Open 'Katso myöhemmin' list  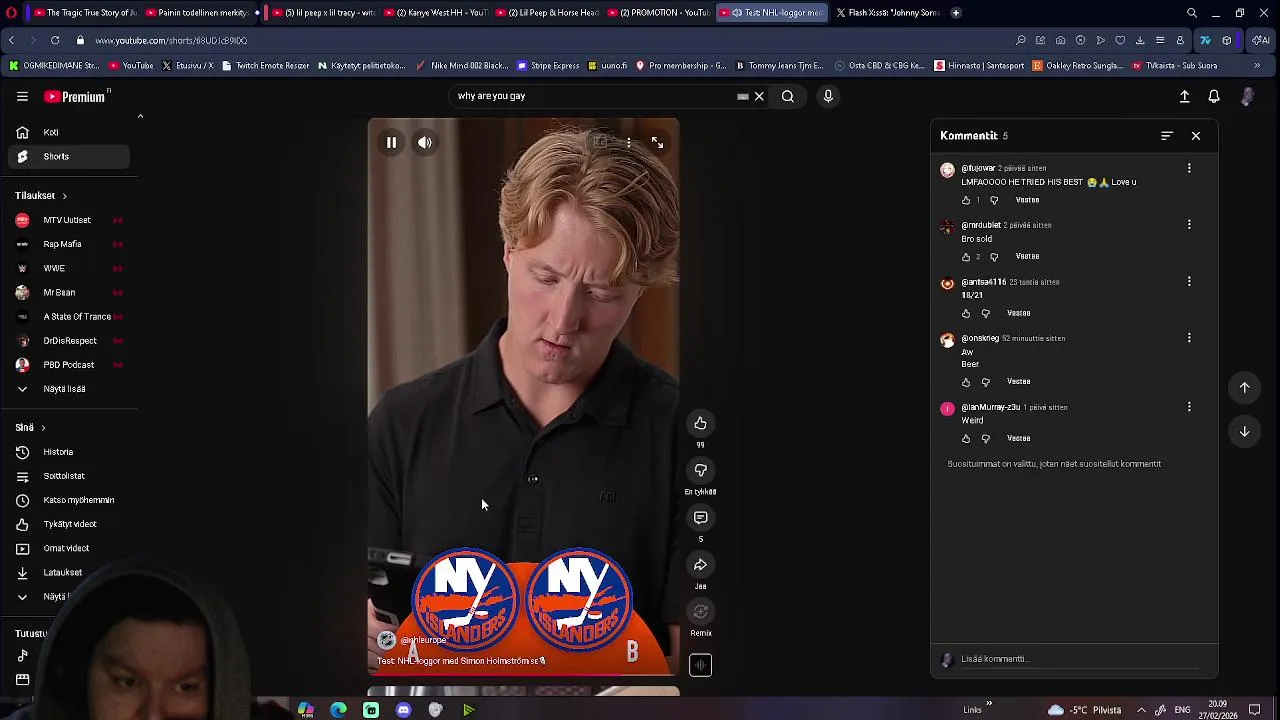tap(68, 500)
